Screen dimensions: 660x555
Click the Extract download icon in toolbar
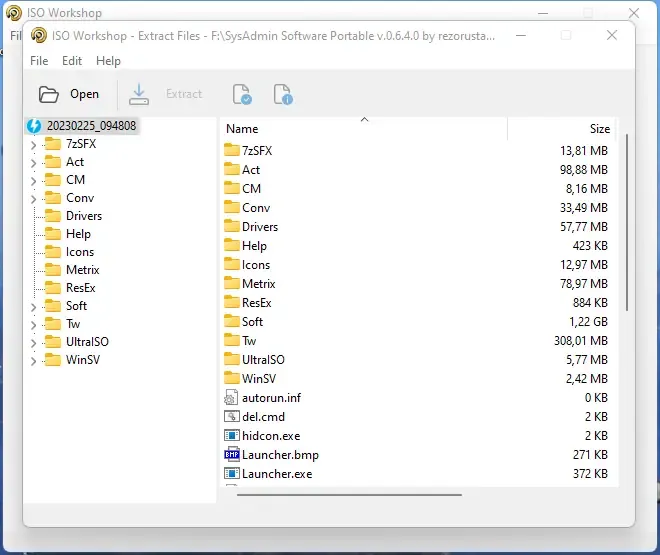point(139,94)
